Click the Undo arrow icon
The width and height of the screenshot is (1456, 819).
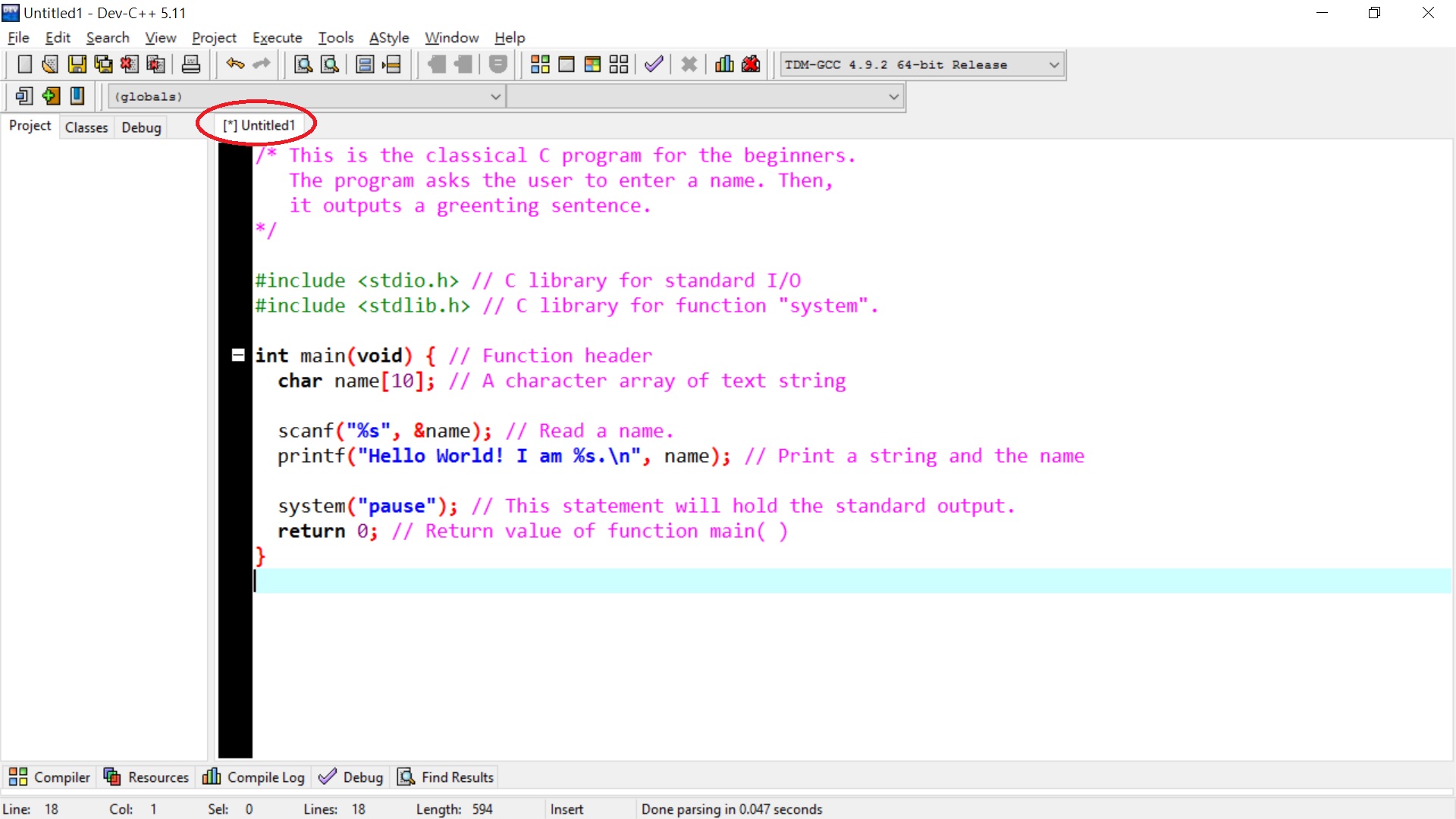235,64
